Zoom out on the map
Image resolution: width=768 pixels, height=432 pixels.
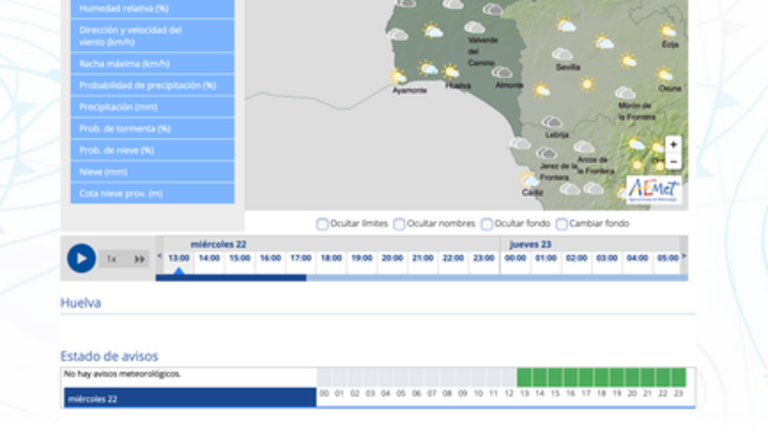coord(673,162)
